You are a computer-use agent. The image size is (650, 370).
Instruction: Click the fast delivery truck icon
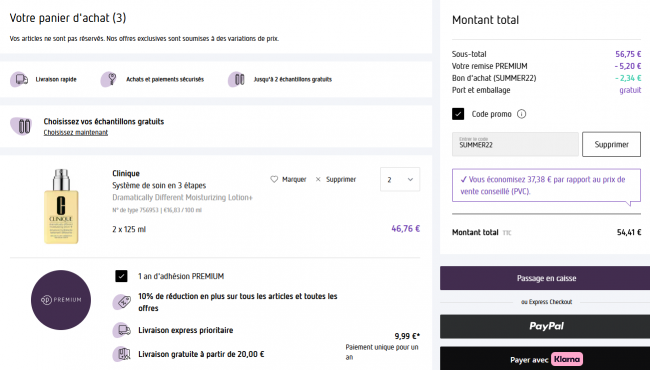pyautogui.click(x=19, y=79)
